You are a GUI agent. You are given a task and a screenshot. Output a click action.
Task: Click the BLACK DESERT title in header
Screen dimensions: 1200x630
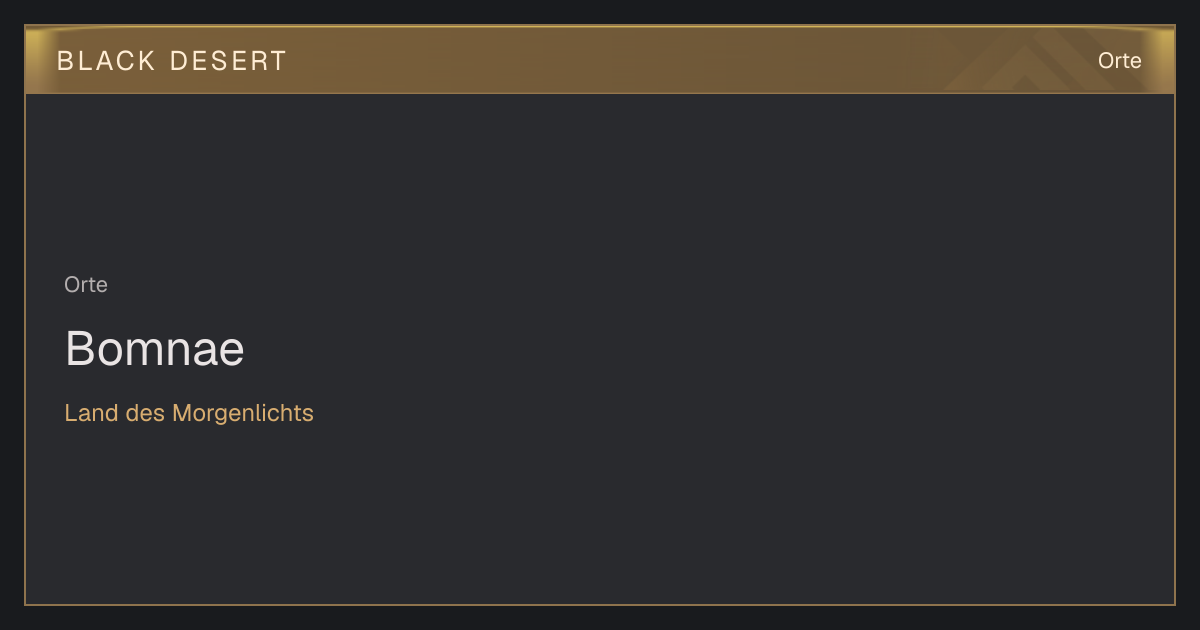tap(172, 61)
